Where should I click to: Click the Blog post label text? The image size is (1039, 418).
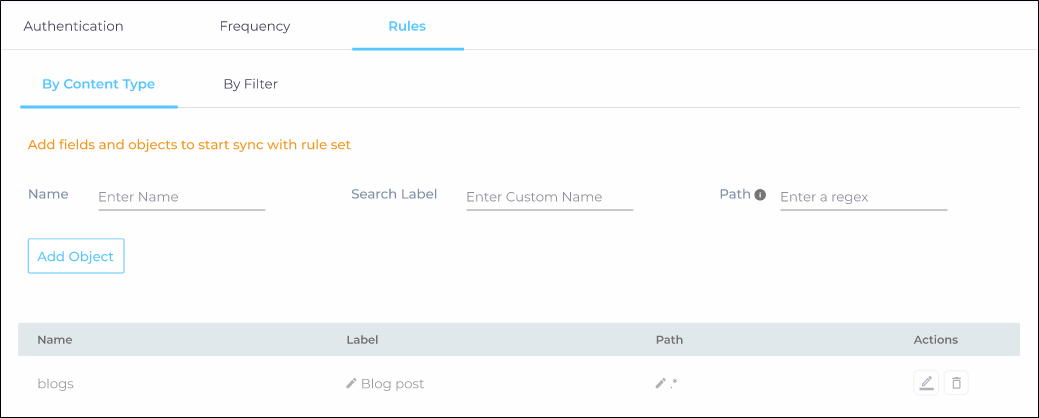pyautogui.click(x=392, y=384)
